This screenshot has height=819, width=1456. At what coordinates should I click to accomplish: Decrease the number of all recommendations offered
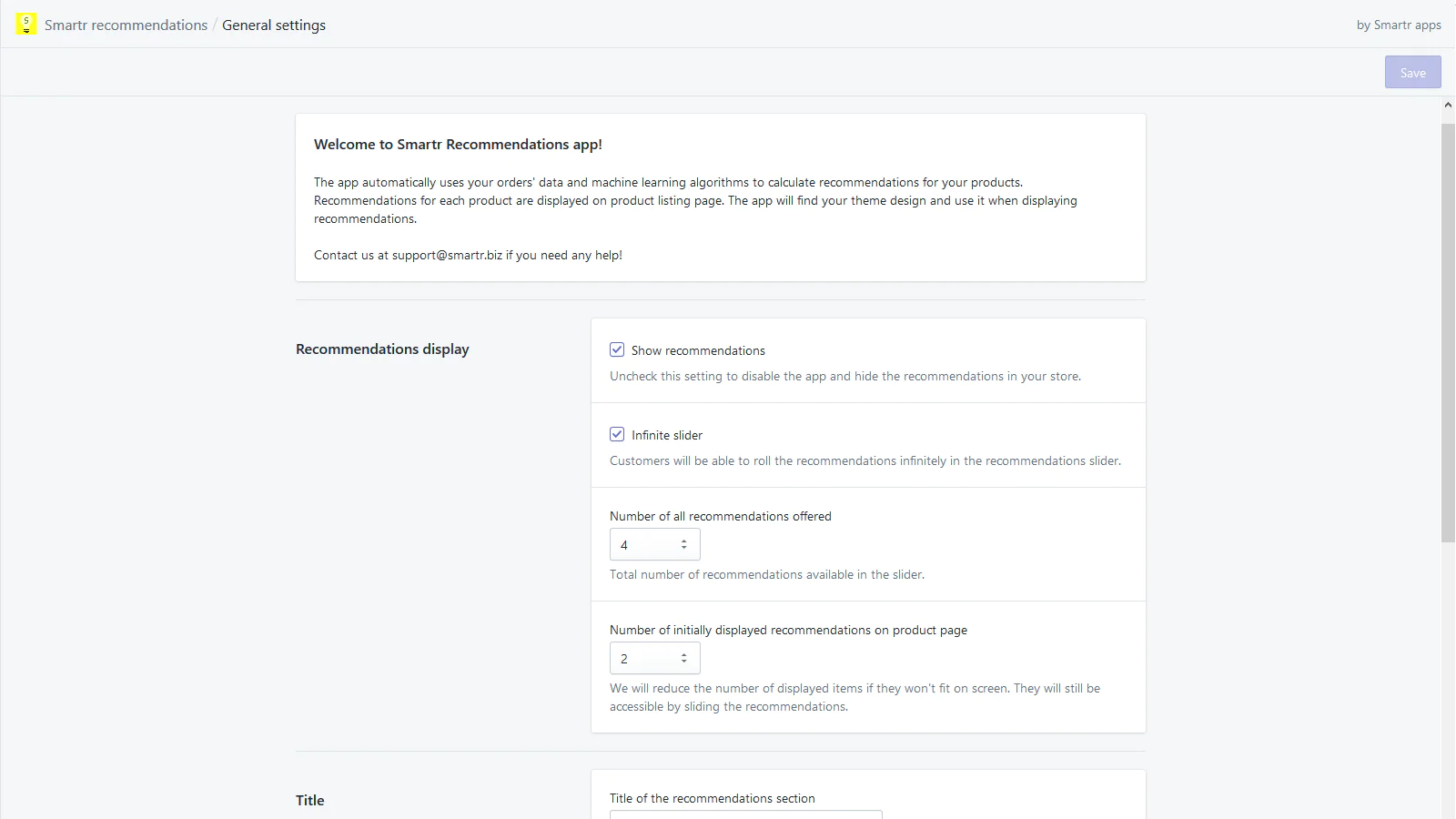[684, 549]
